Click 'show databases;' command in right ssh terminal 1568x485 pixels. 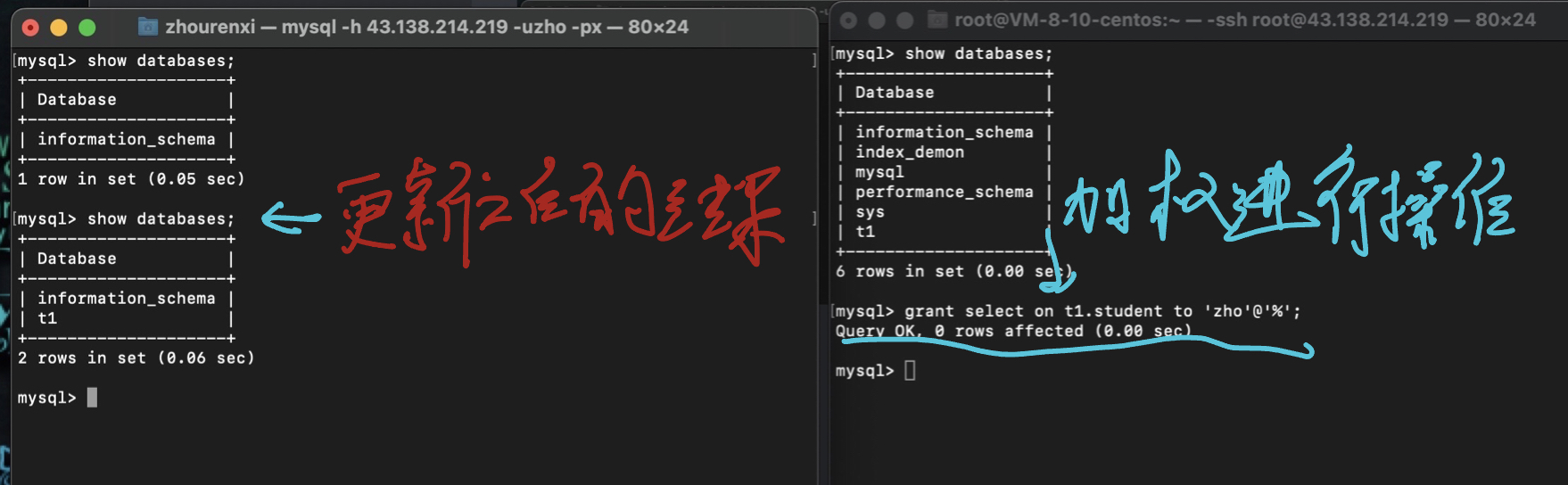pyautogui.click(x=978, y=53)
